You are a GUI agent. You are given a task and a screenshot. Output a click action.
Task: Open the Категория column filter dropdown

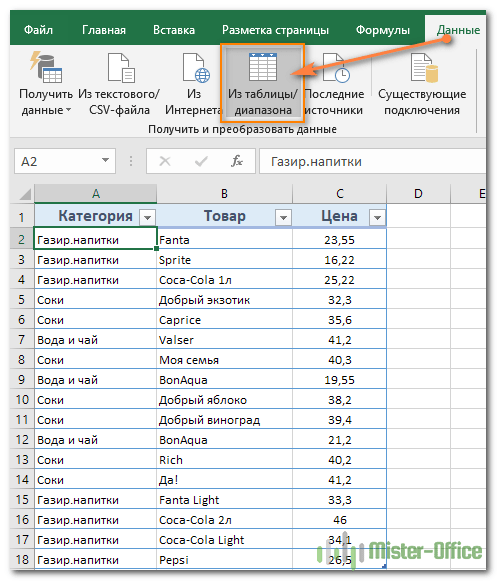(148, 218)
